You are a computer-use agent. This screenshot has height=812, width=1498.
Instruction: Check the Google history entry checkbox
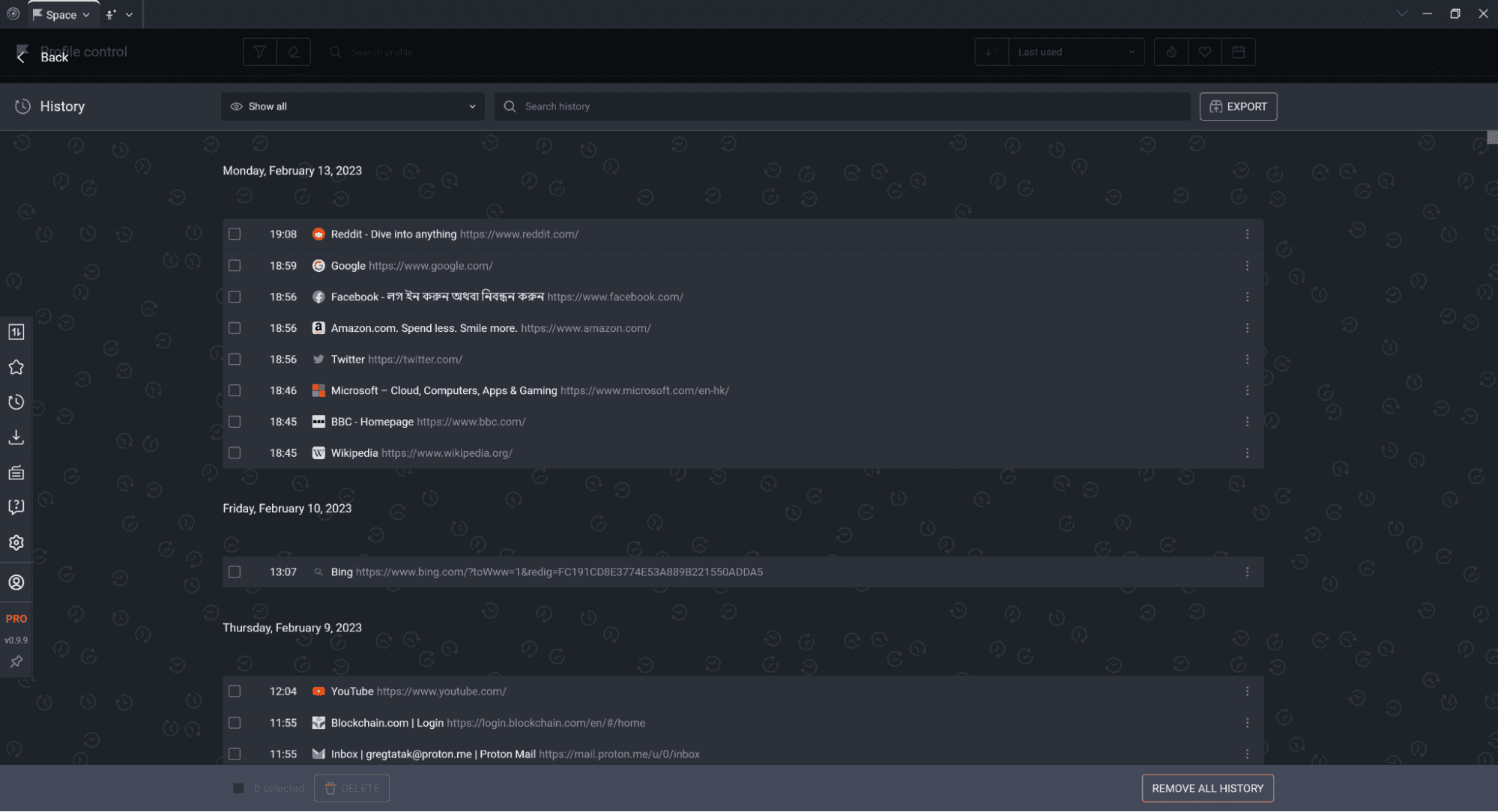click(x=235, y=266)
